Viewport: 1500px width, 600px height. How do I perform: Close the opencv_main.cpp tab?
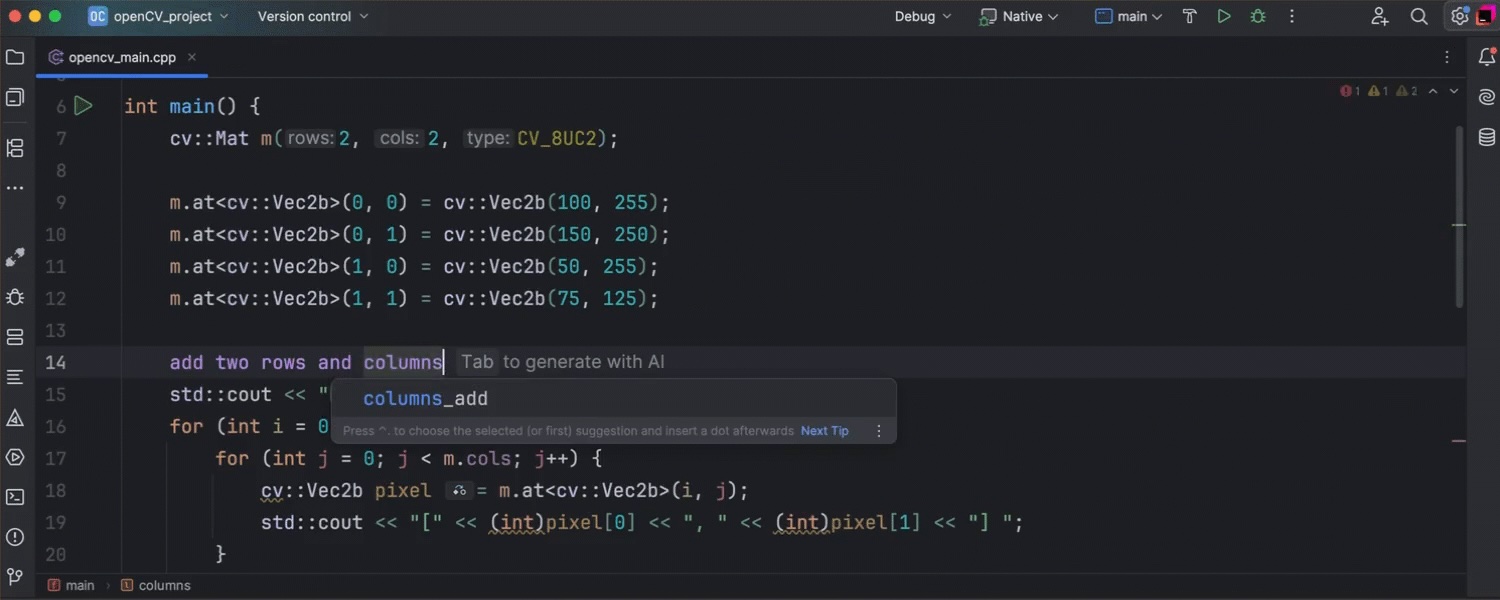click(x=192, y=58)
